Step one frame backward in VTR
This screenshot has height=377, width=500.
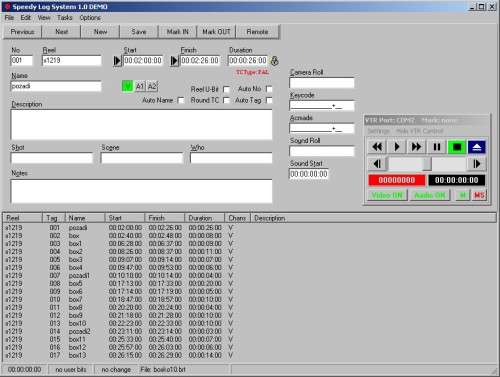point(377,164)
